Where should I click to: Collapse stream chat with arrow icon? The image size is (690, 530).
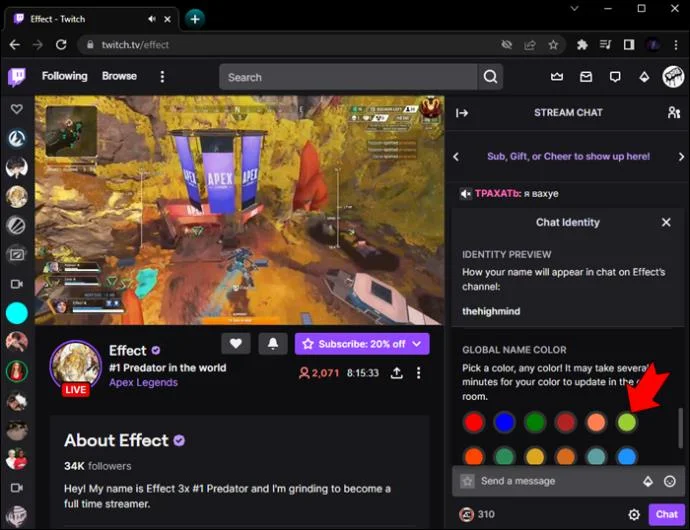(462, 113)
